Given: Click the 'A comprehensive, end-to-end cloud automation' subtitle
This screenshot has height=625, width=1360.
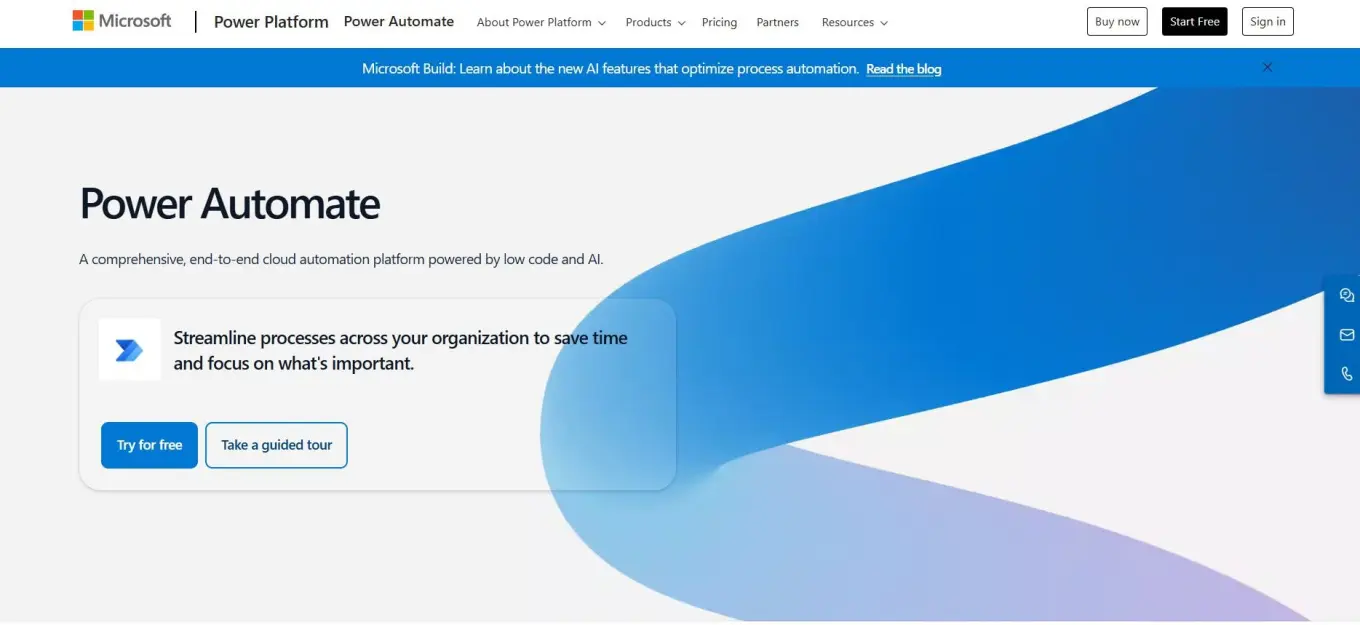Looking at the screenshot, I should (341, 259).
